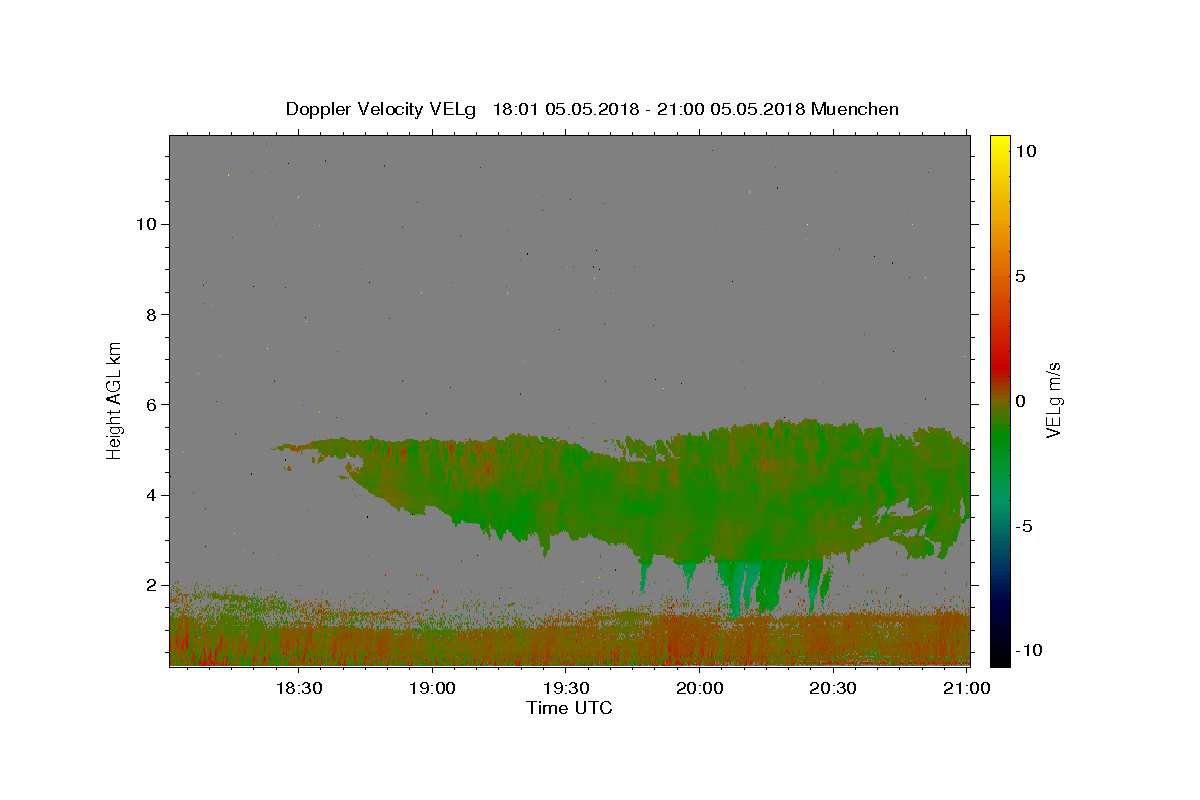Click the station name 'Muenchen' in the title
The height and width of the screenshot is (800, 1200).
coord(855,109)
